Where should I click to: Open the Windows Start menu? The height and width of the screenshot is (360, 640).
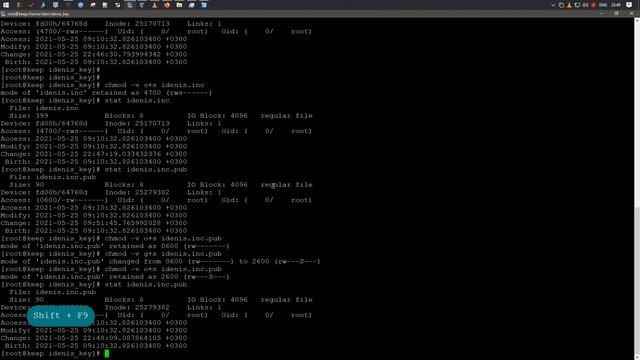(6, 5)
